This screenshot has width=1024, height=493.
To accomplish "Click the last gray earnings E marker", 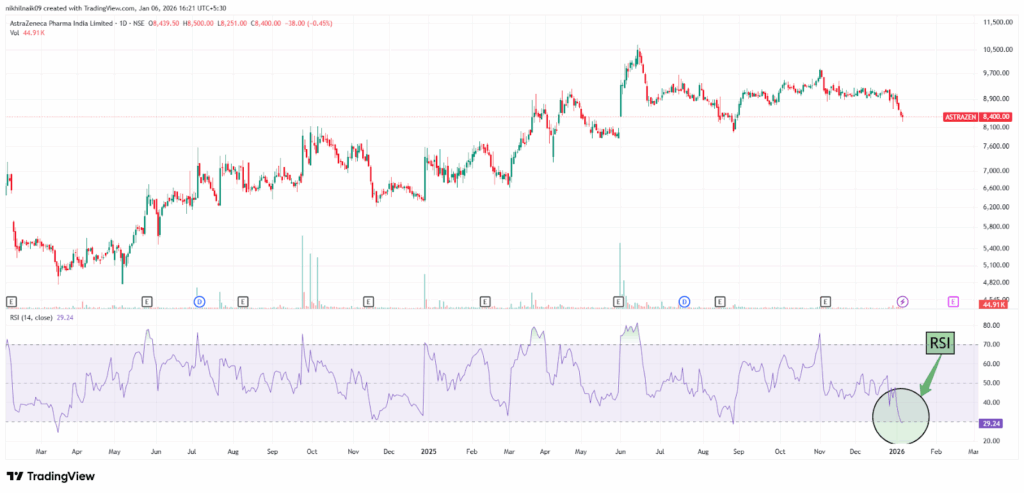I will tap(825, 300).
